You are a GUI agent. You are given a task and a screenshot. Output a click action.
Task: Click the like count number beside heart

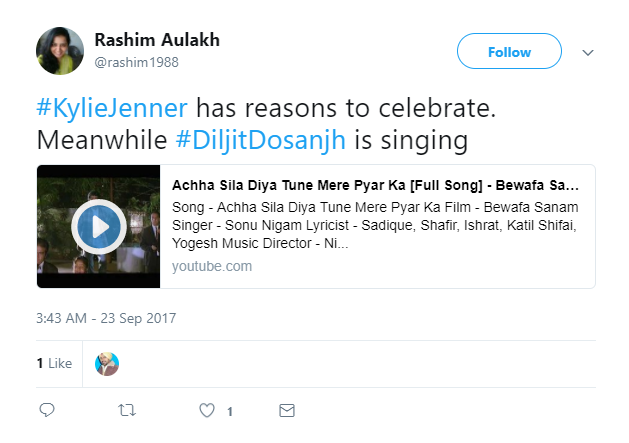coord(230,411)
